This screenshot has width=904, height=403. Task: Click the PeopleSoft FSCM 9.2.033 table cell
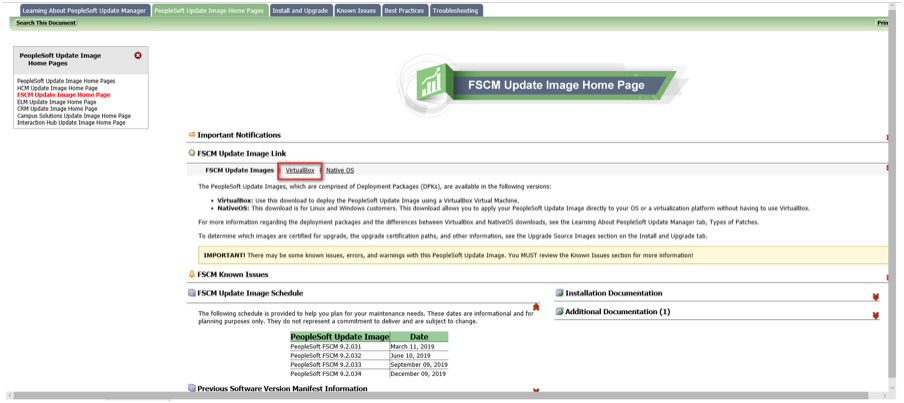(x=340, y=364)
